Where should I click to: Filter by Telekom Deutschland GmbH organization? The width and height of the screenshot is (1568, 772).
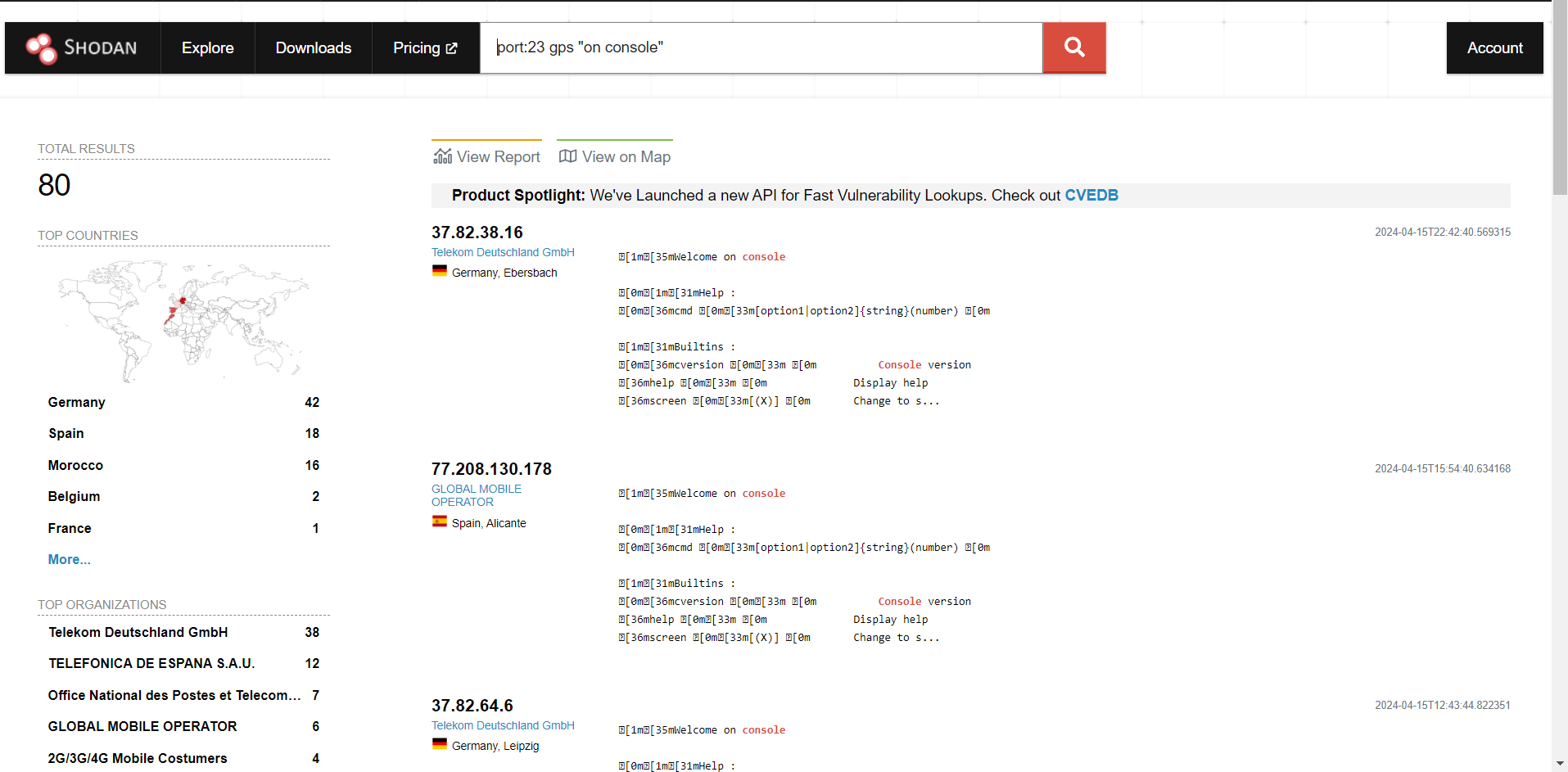[x=138, y=632]
